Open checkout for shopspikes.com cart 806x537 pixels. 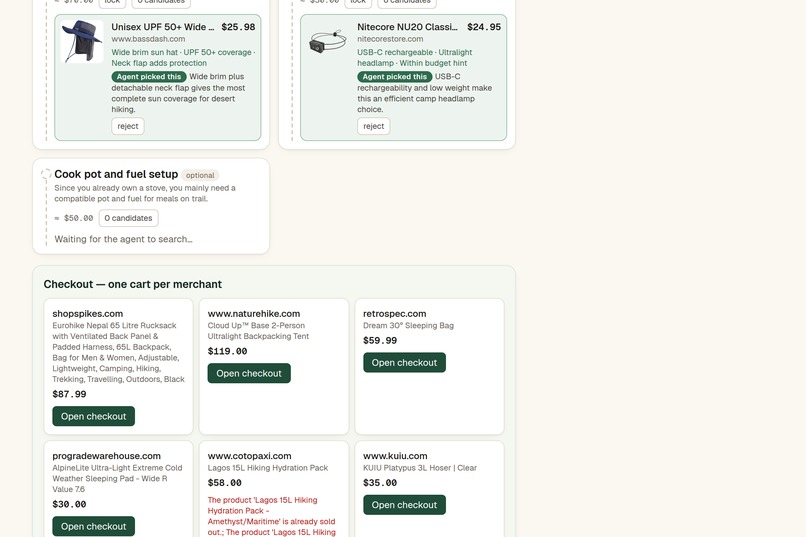pos(94,416)
